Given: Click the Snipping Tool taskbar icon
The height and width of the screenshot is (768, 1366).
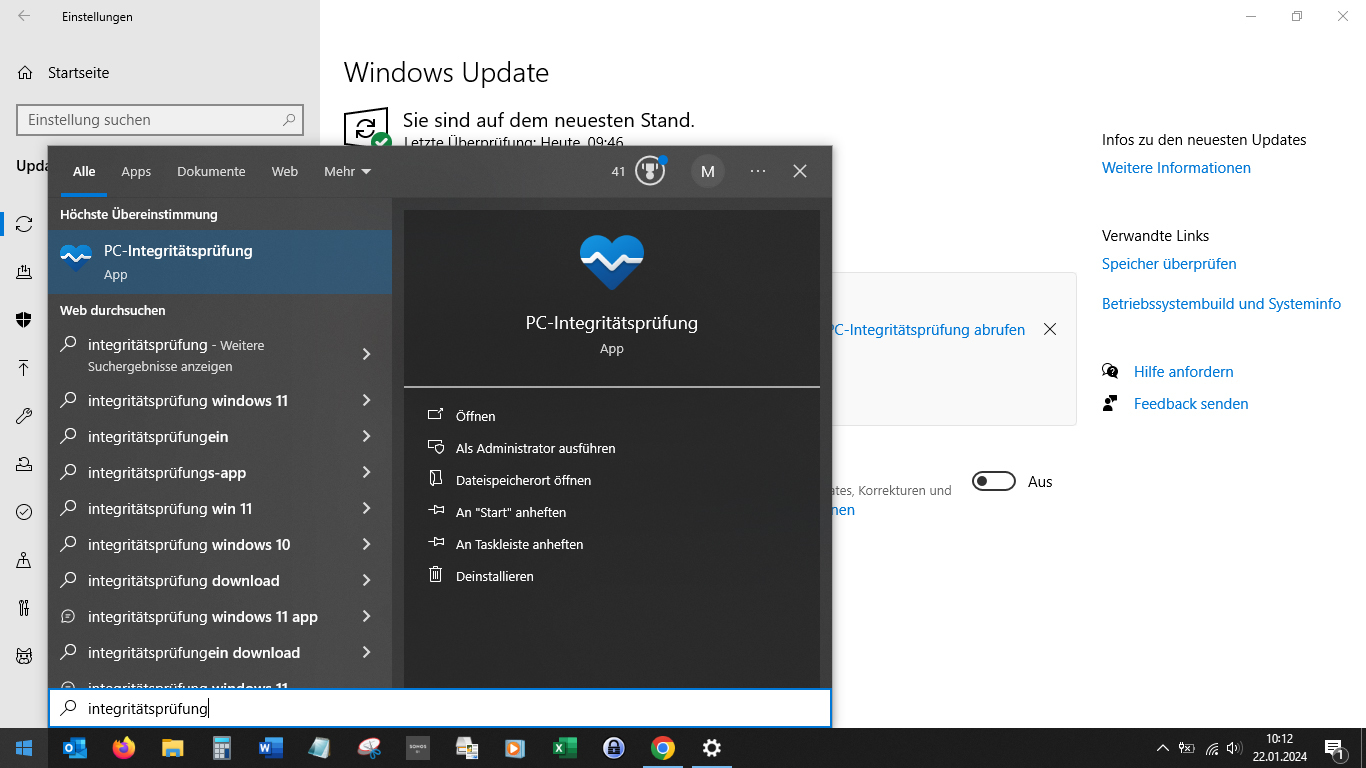Looking at the screenshot, I should point(370,748).
